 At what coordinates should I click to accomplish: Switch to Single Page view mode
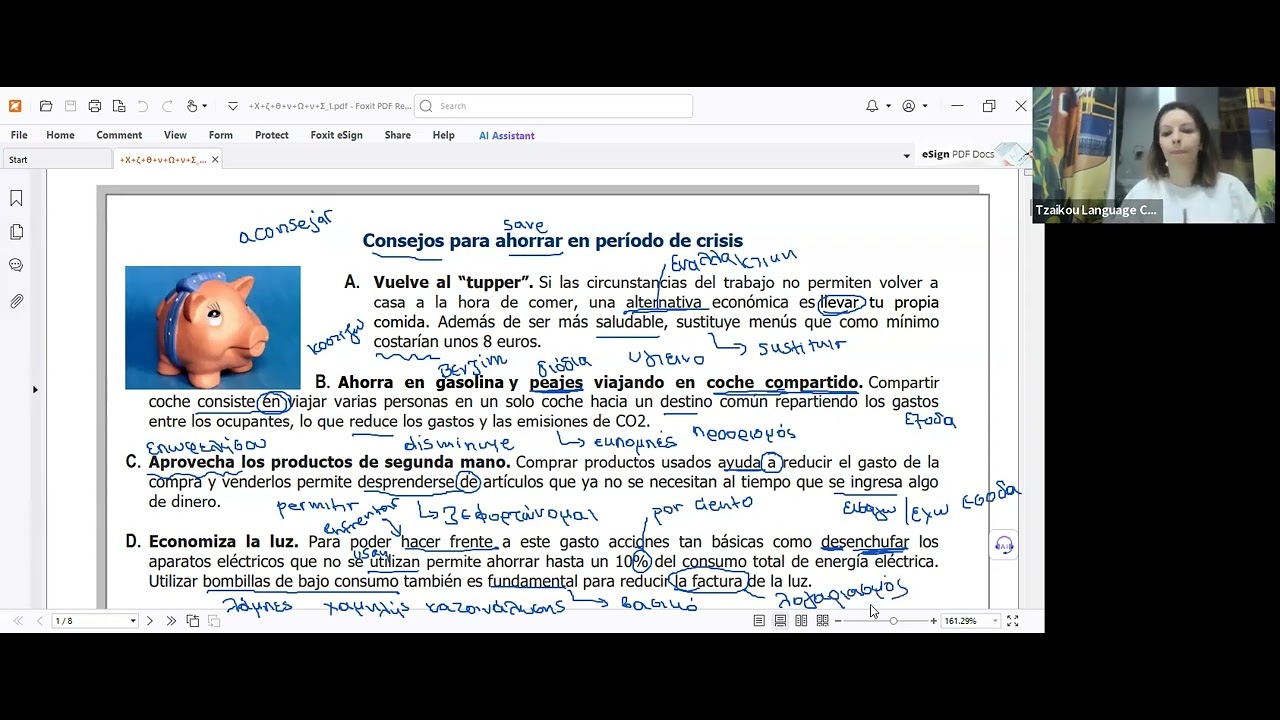[759, 620]
